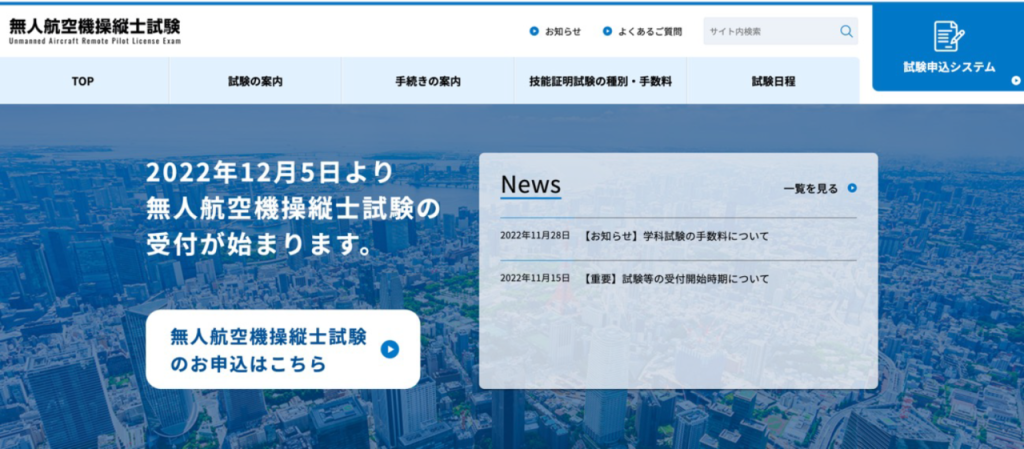Image resolution: width=1024 pixels, height=449 pixels.
Task: Open the 手続きの案内 navigation tab
Action: [428, 81]
